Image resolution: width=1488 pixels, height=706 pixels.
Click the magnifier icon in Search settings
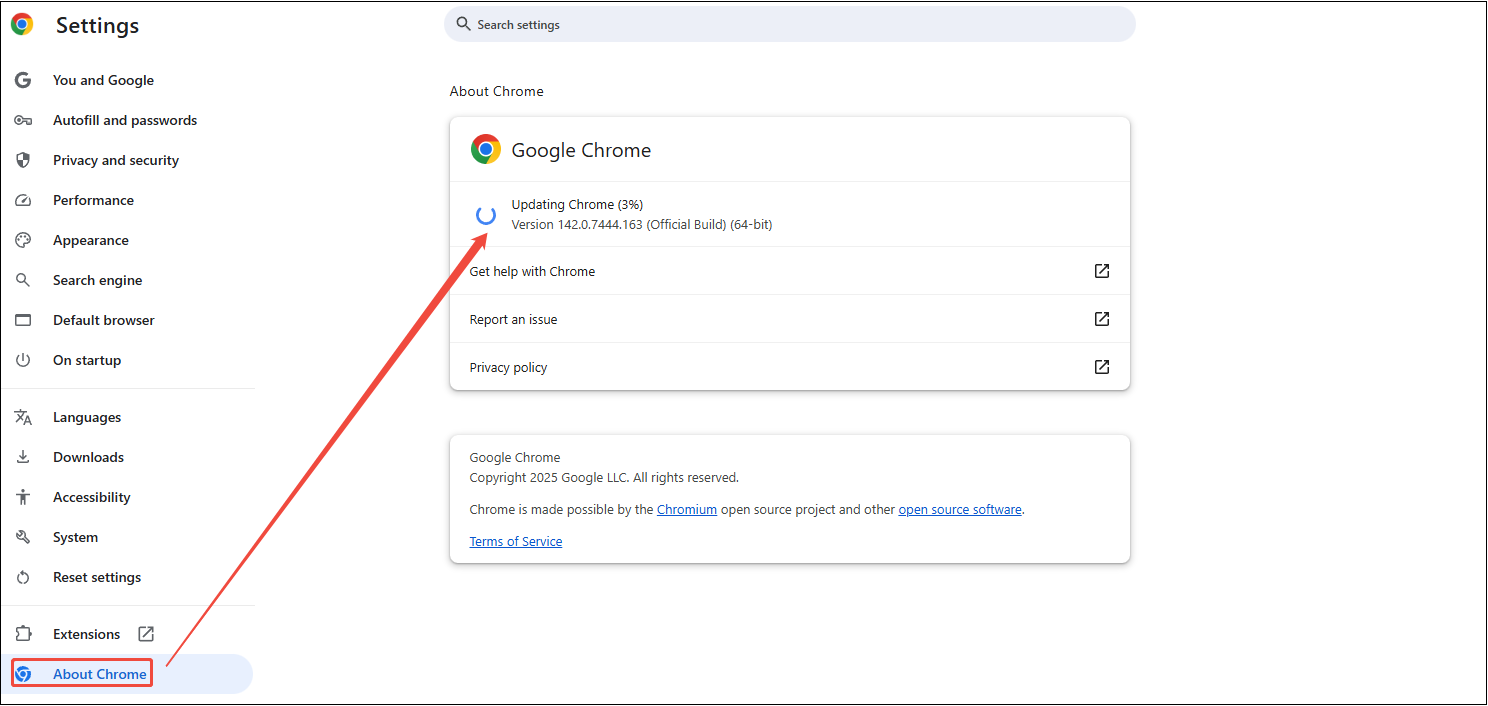tap(463, 24)
